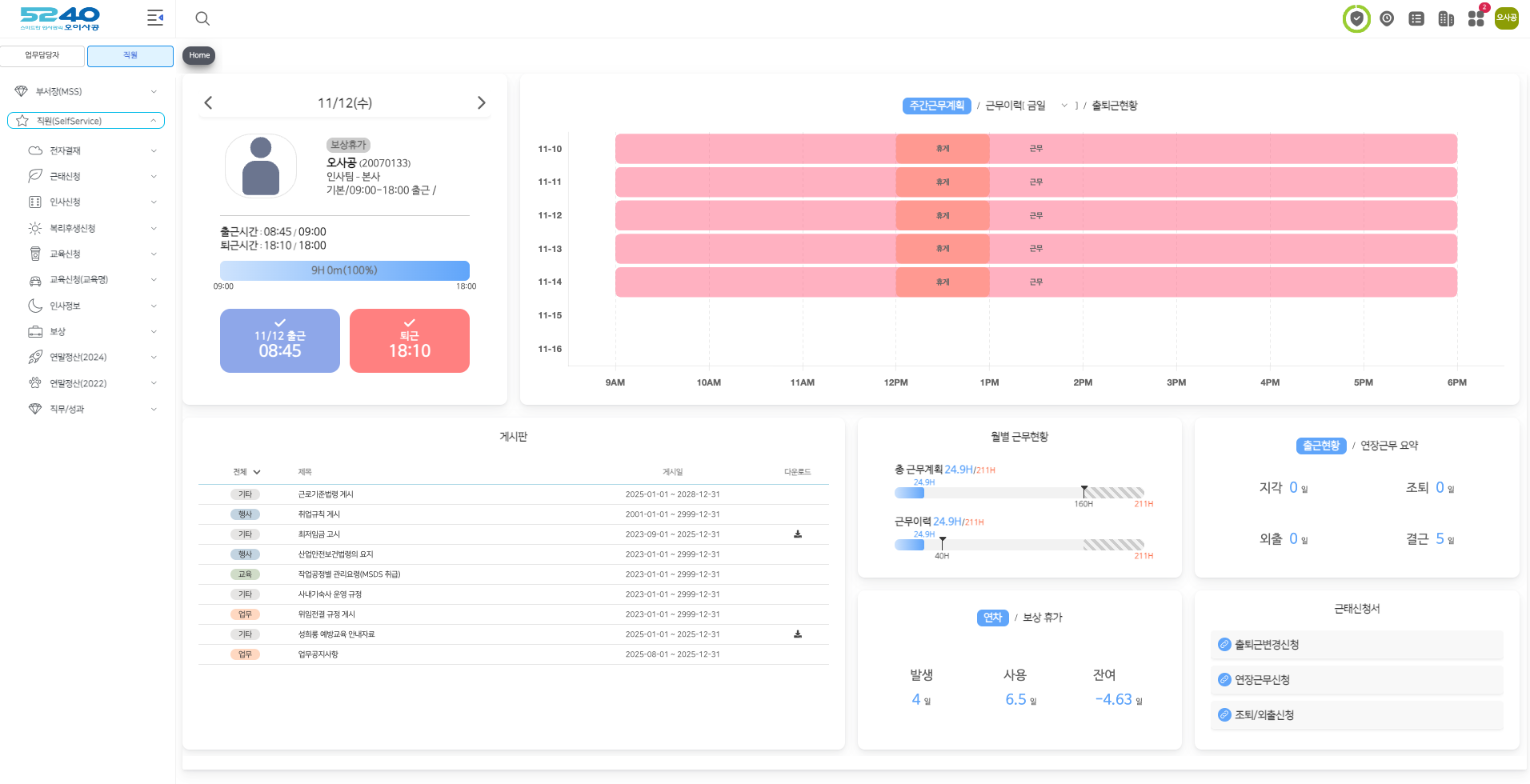Screen dimensions: 1530x784
Task: Toggle to 연장근무 요약 view
Action: (x=1389, y=446)
